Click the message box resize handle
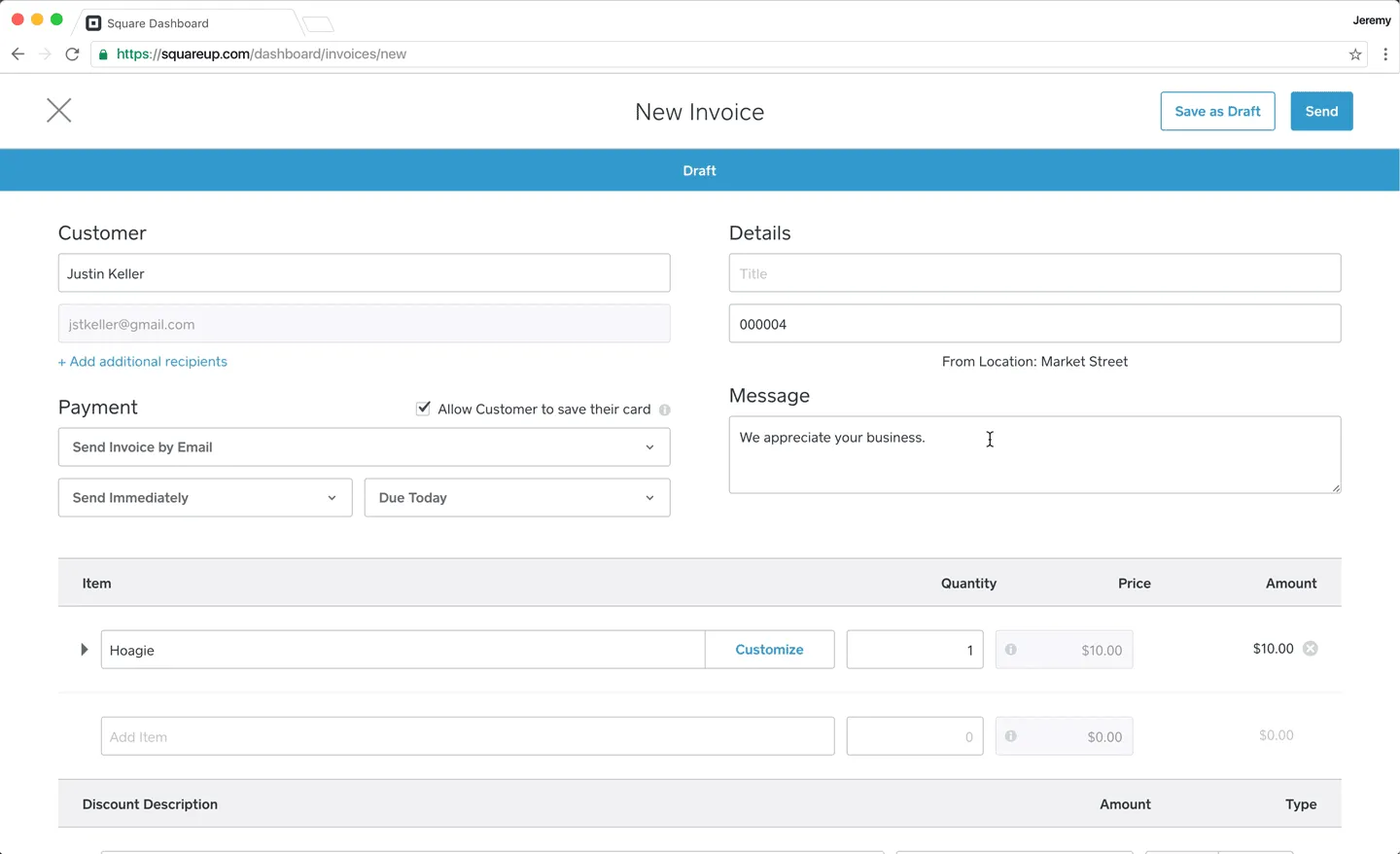The width and height of the screenshot is (1400, 854). coord(1336,488)
